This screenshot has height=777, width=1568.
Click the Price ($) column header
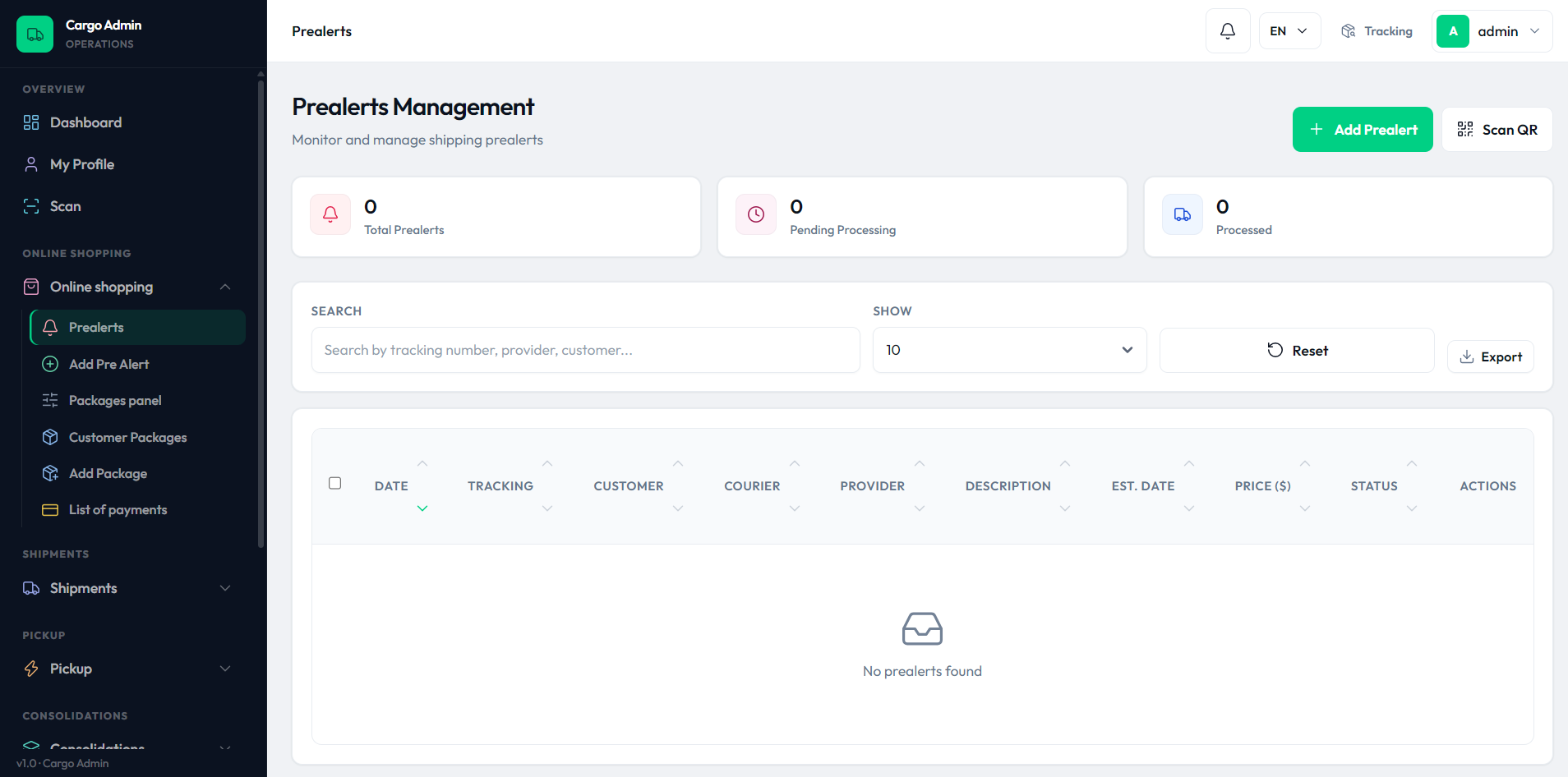(1262, 486)
